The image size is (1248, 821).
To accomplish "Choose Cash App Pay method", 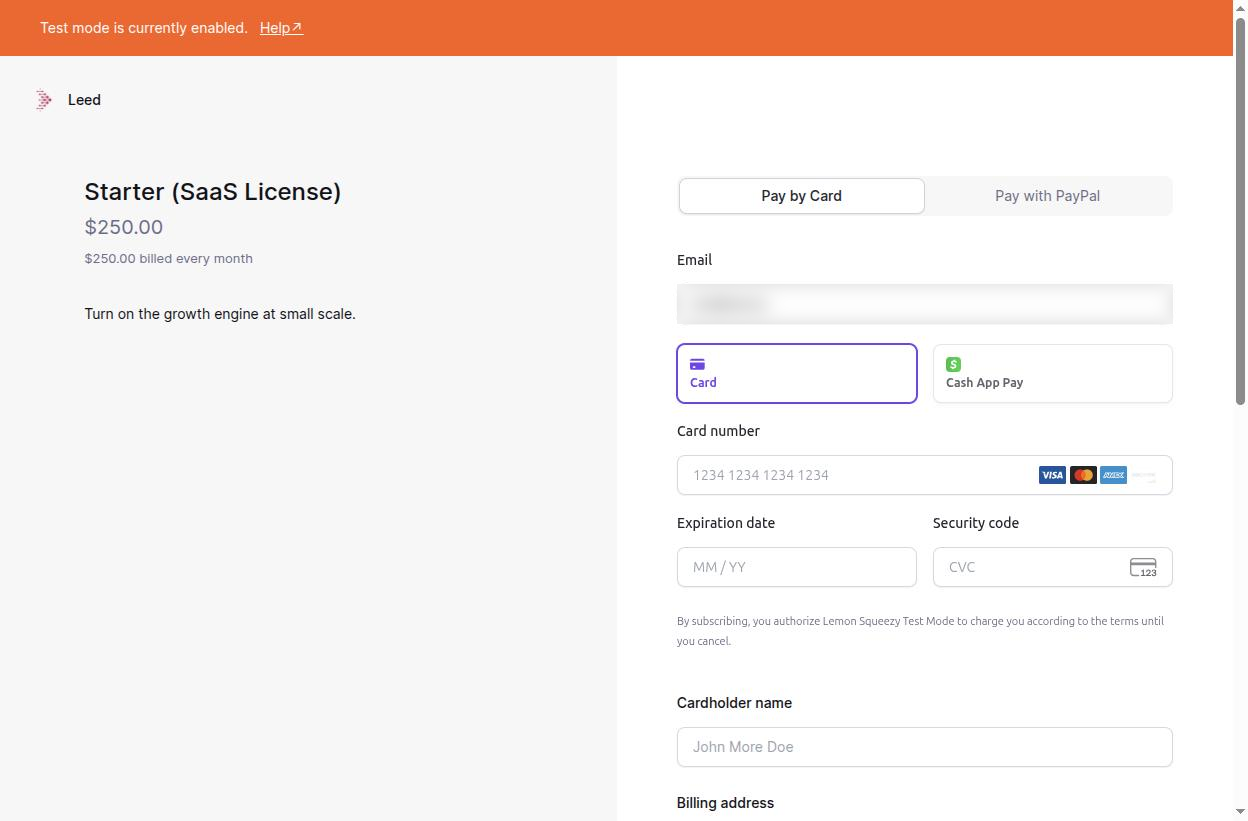I will click(1052, 373).
